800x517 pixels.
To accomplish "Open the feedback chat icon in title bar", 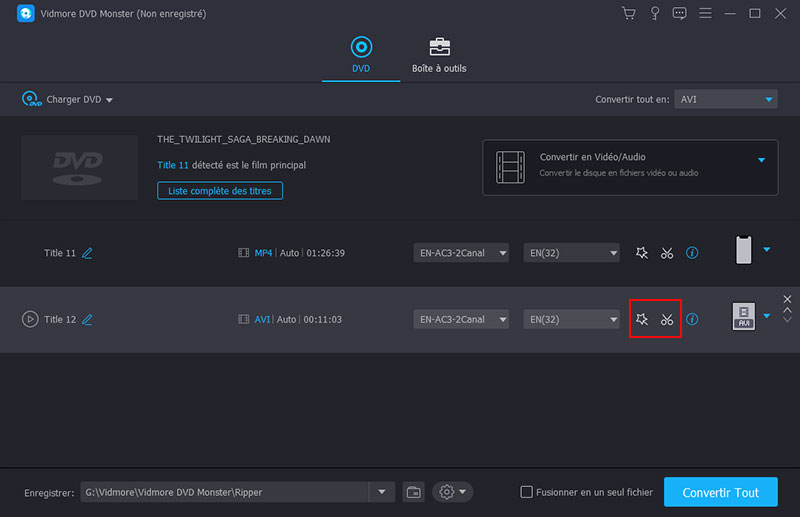I will pyautogui.click(x=680, y=13).
